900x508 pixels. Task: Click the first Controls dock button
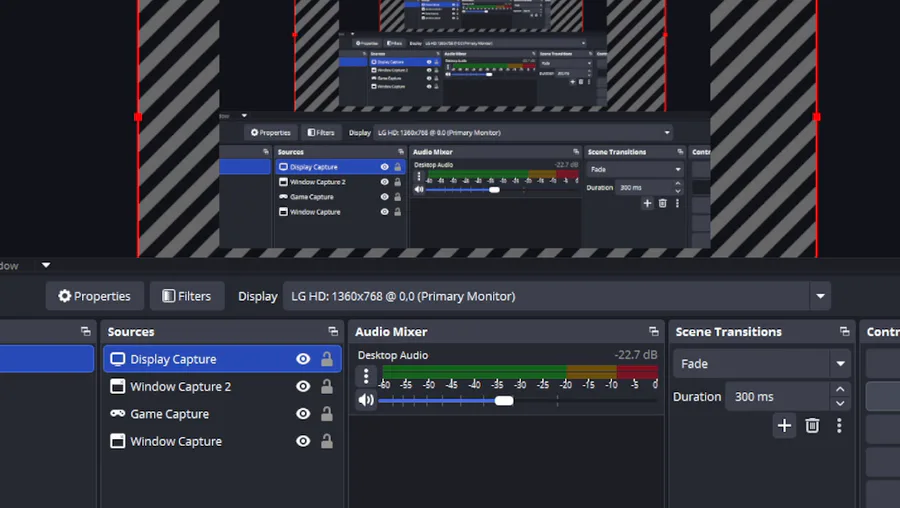[883, 364]
